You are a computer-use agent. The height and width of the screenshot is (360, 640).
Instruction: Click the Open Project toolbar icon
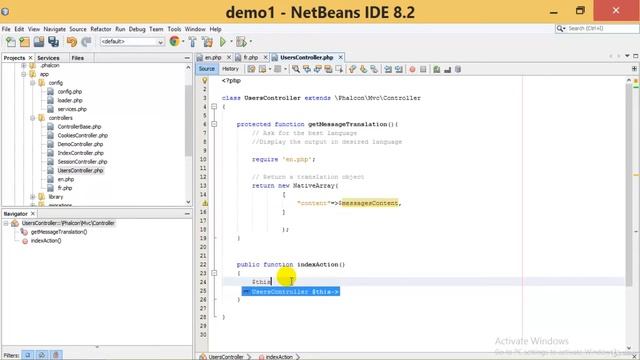(x=39, y=42)
